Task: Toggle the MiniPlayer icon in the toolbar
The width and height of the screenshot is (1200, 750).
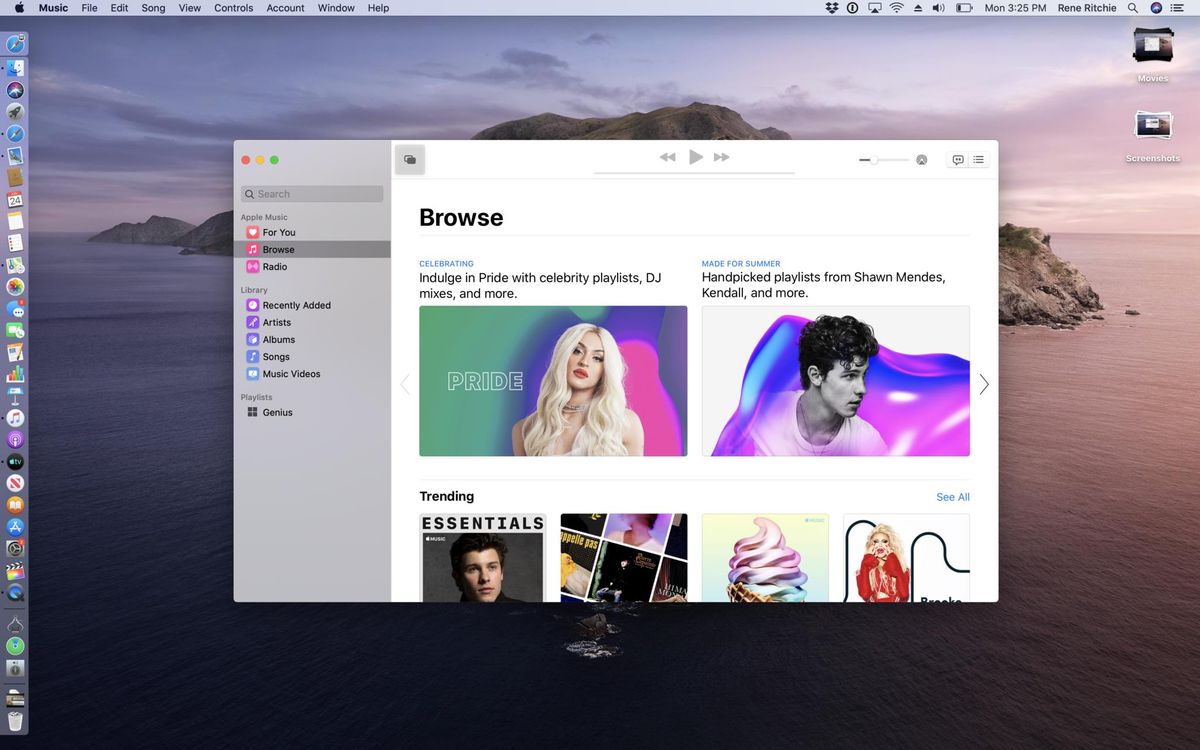Action: 410,159
